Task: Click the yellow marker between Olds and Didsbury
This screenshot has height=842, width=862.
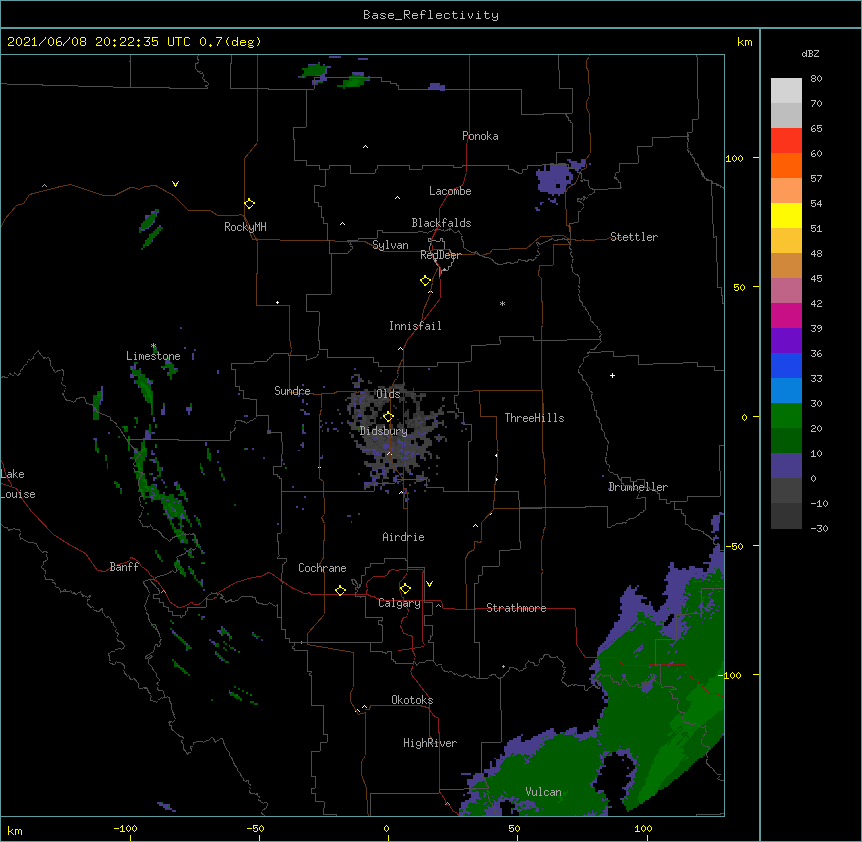Action: click(x=388, y=417)
